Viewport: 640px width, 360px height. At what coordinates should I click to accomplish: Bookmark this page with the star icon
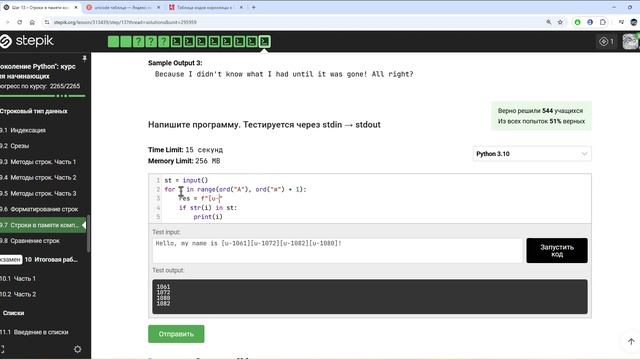tap(560, 22)
